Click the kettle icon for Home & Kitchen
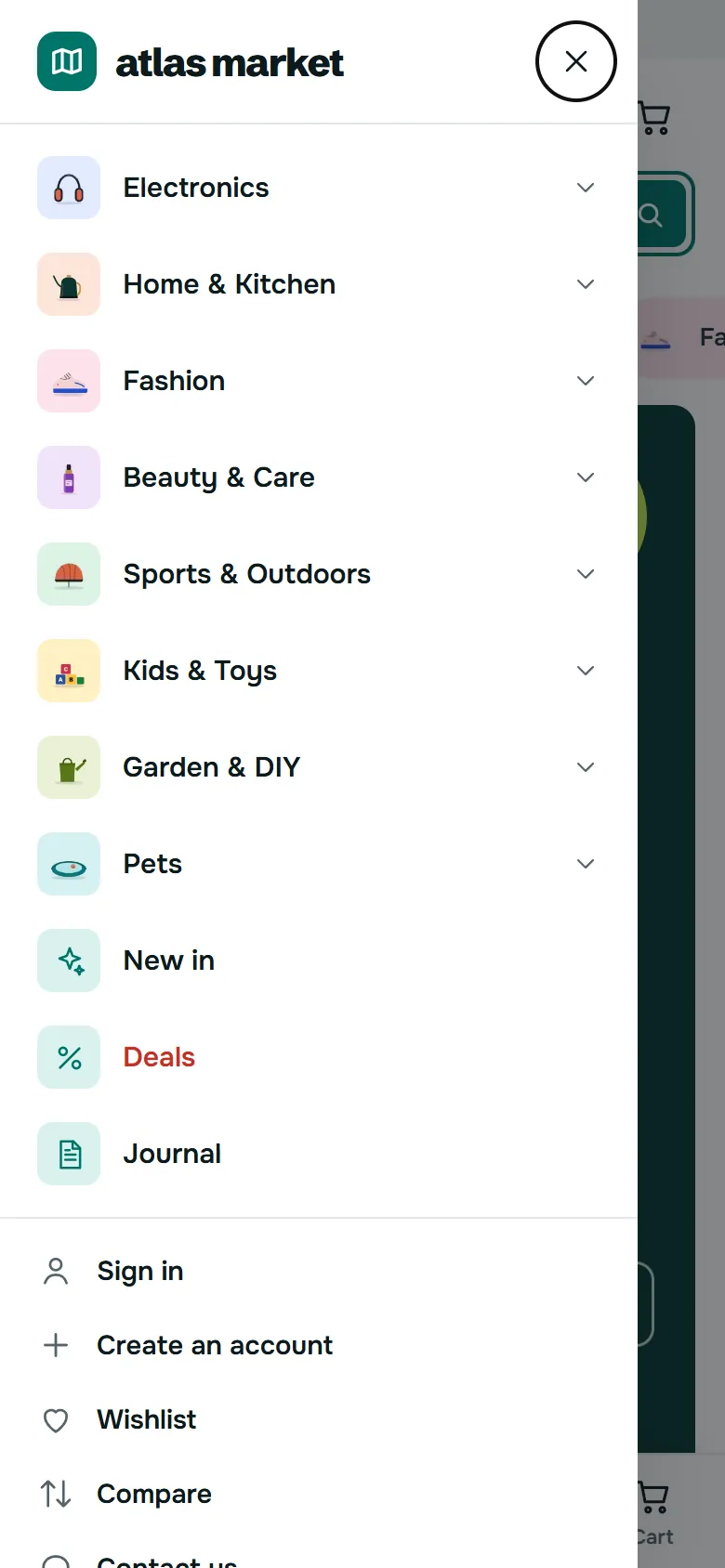The width and height of the screenshot is (725, 1568). pyautogui.click(x=69, y=284)
